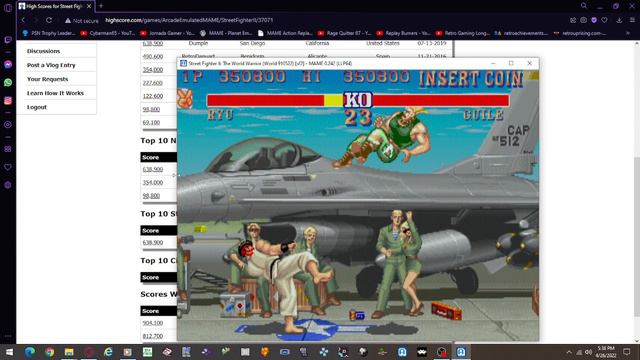Expand the bookmarks bar overflow chevron
Viewport: 640px width, 360px height.
pos(628,33)
